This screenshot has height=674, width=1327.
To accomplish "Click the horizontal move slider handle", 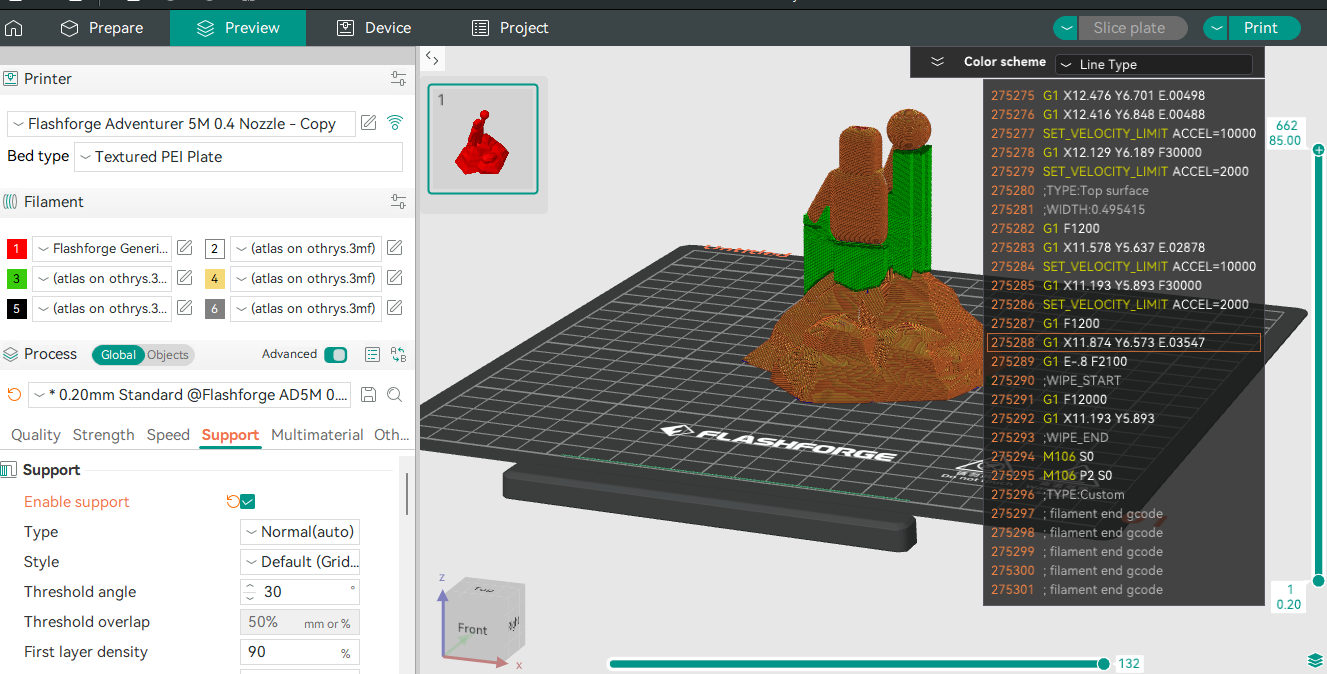I will [x=1103, y=663].
